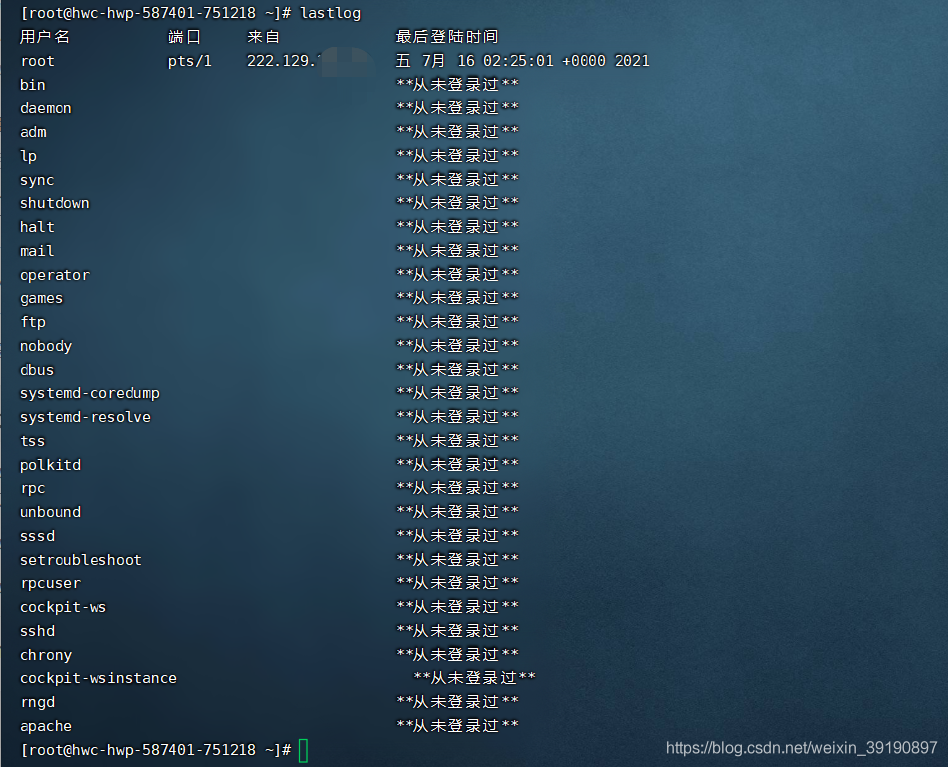Click the 'chrony' username row

tap(46, 655)
